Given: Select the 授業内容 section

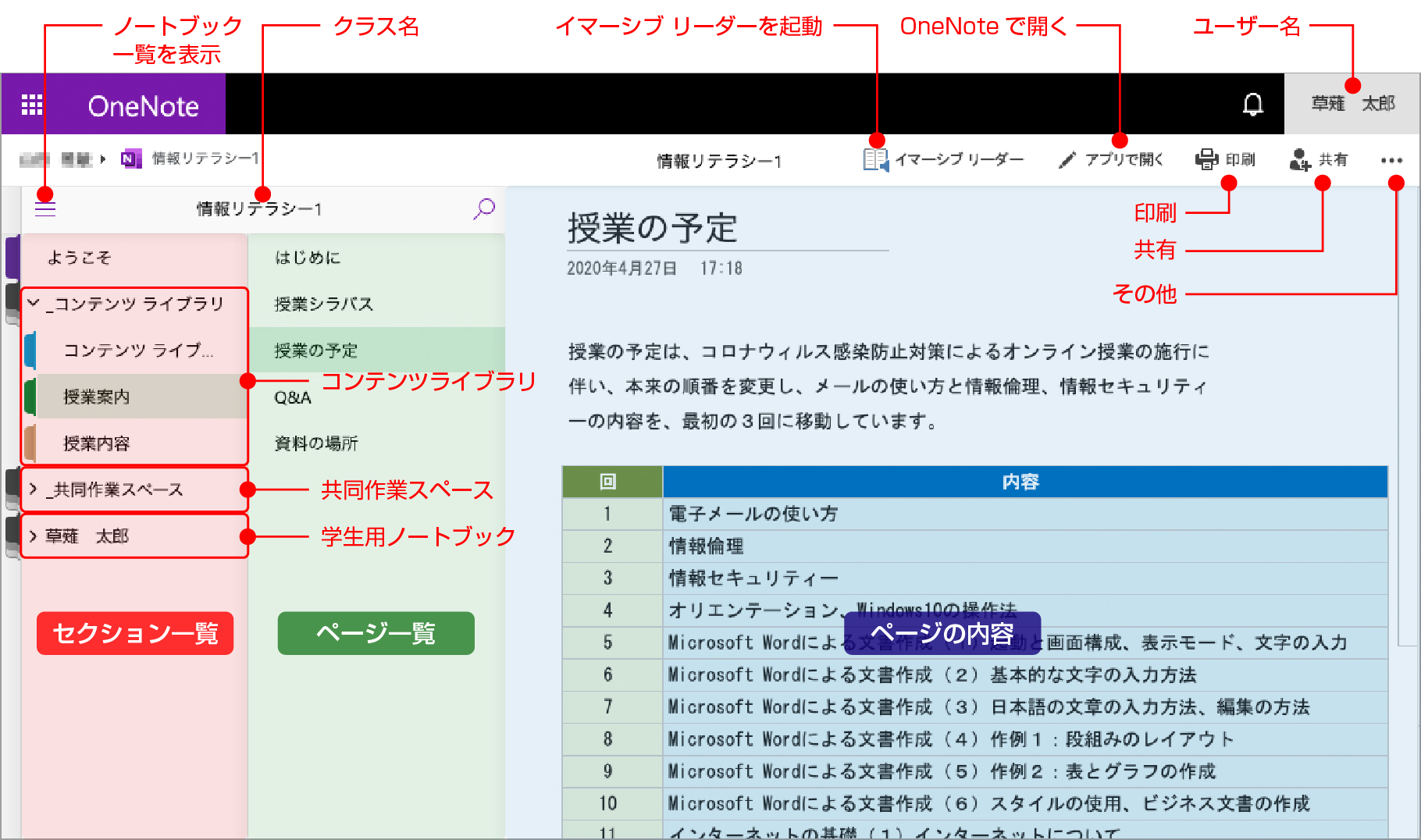Looking at the screenshot, I should pyautogui.click(x=97, y=443).
